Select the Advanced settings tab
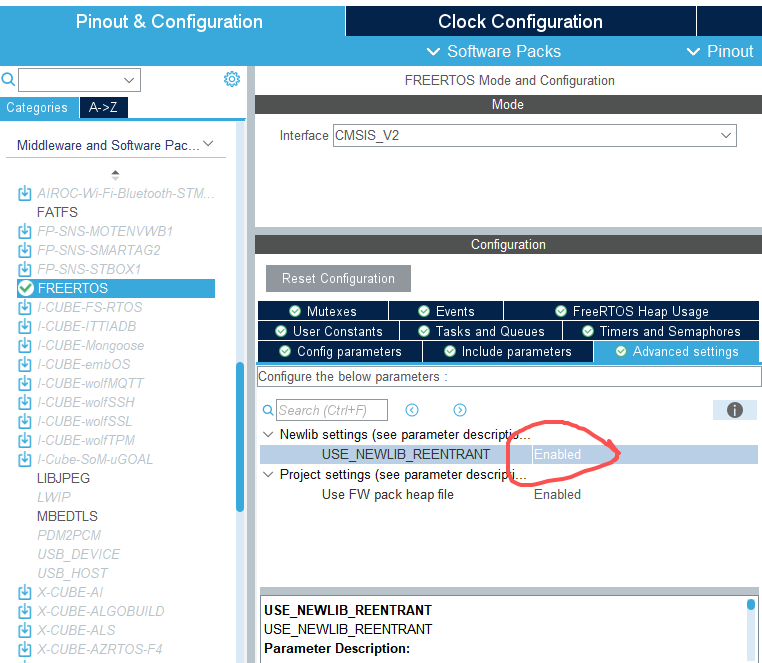 [x=676, y=351]
